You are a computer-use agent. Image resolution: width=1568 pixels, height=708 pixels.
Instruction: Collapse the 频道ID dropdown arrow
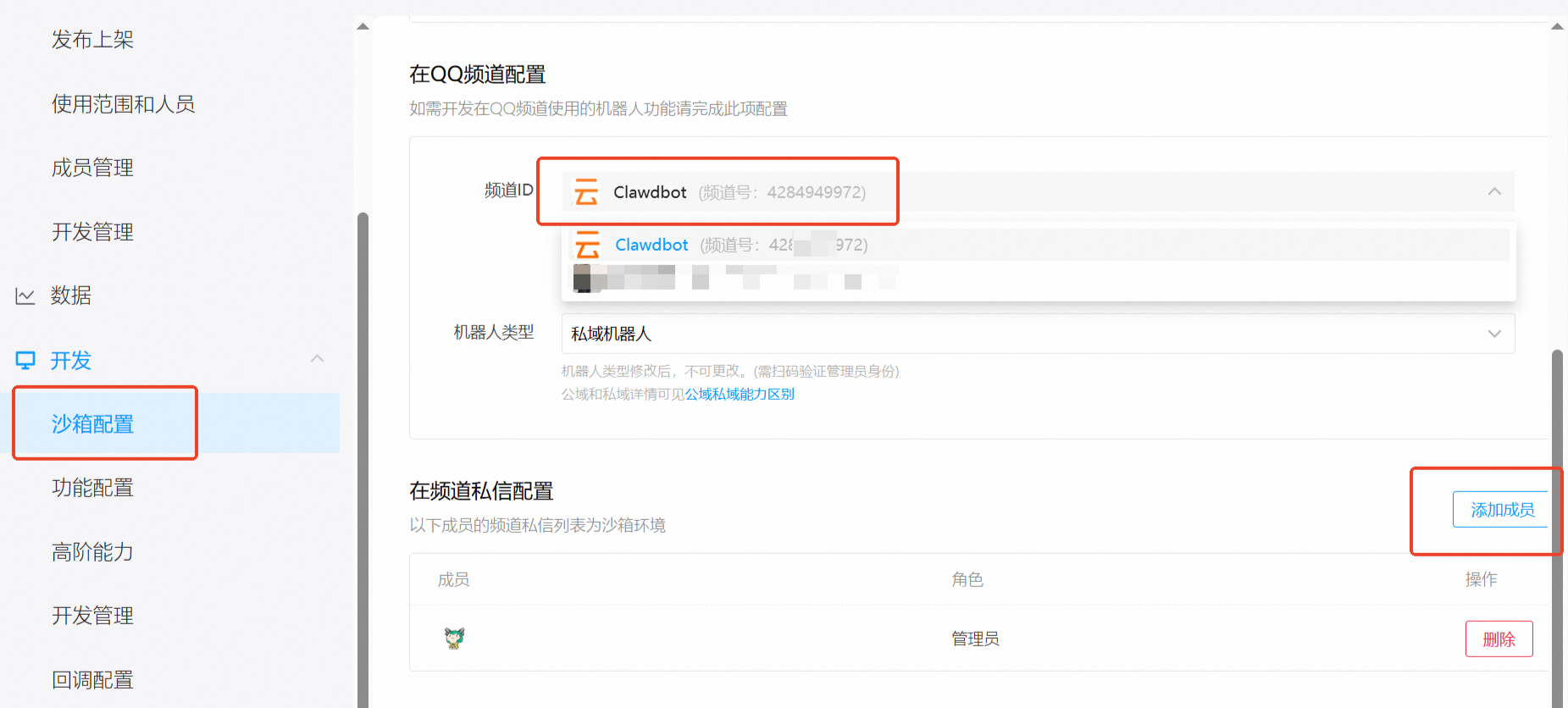tap(1494, 191)
